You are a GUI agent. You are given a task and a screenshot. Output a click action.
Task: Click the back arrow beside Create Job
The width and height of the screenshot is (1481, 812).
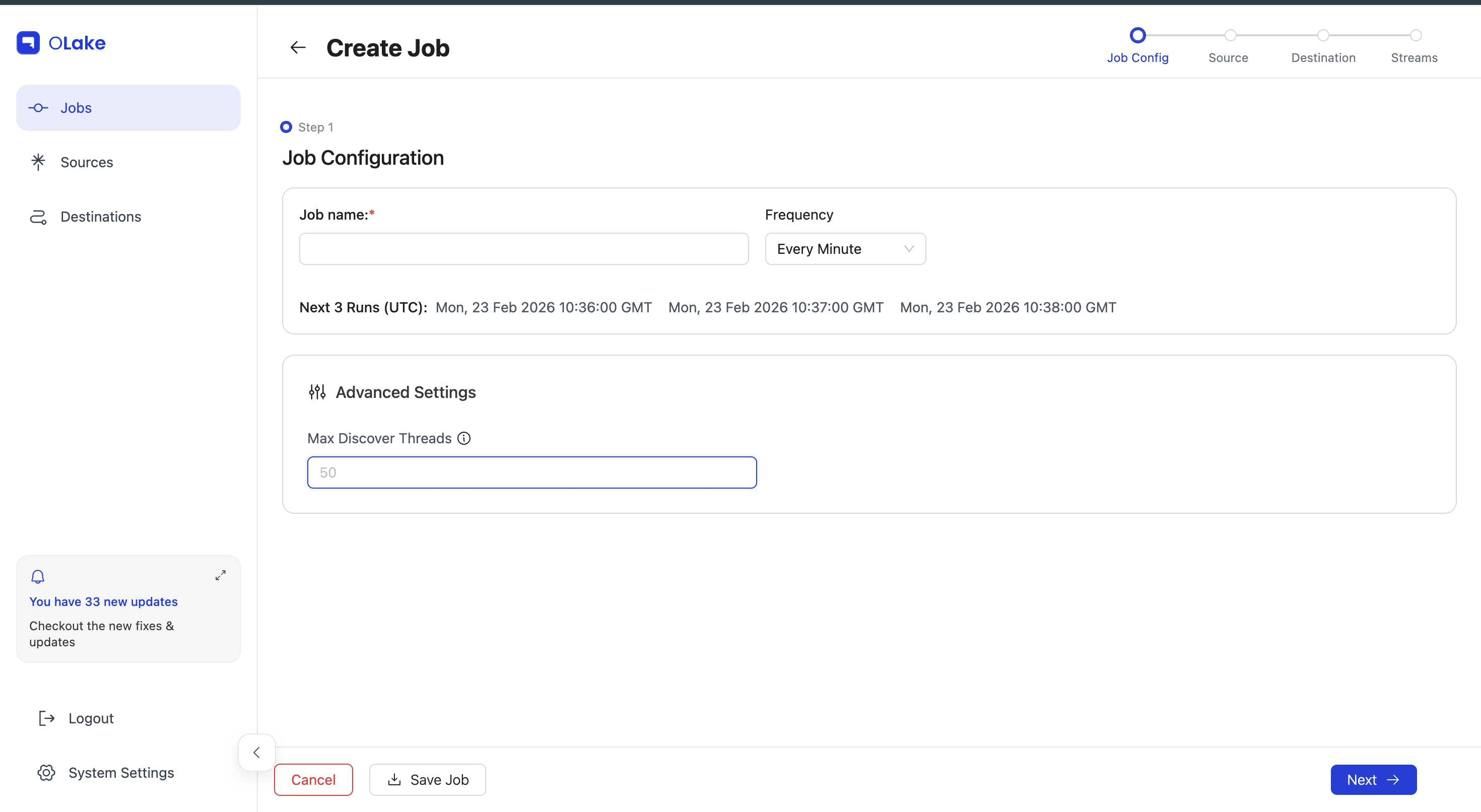[298, 48]
